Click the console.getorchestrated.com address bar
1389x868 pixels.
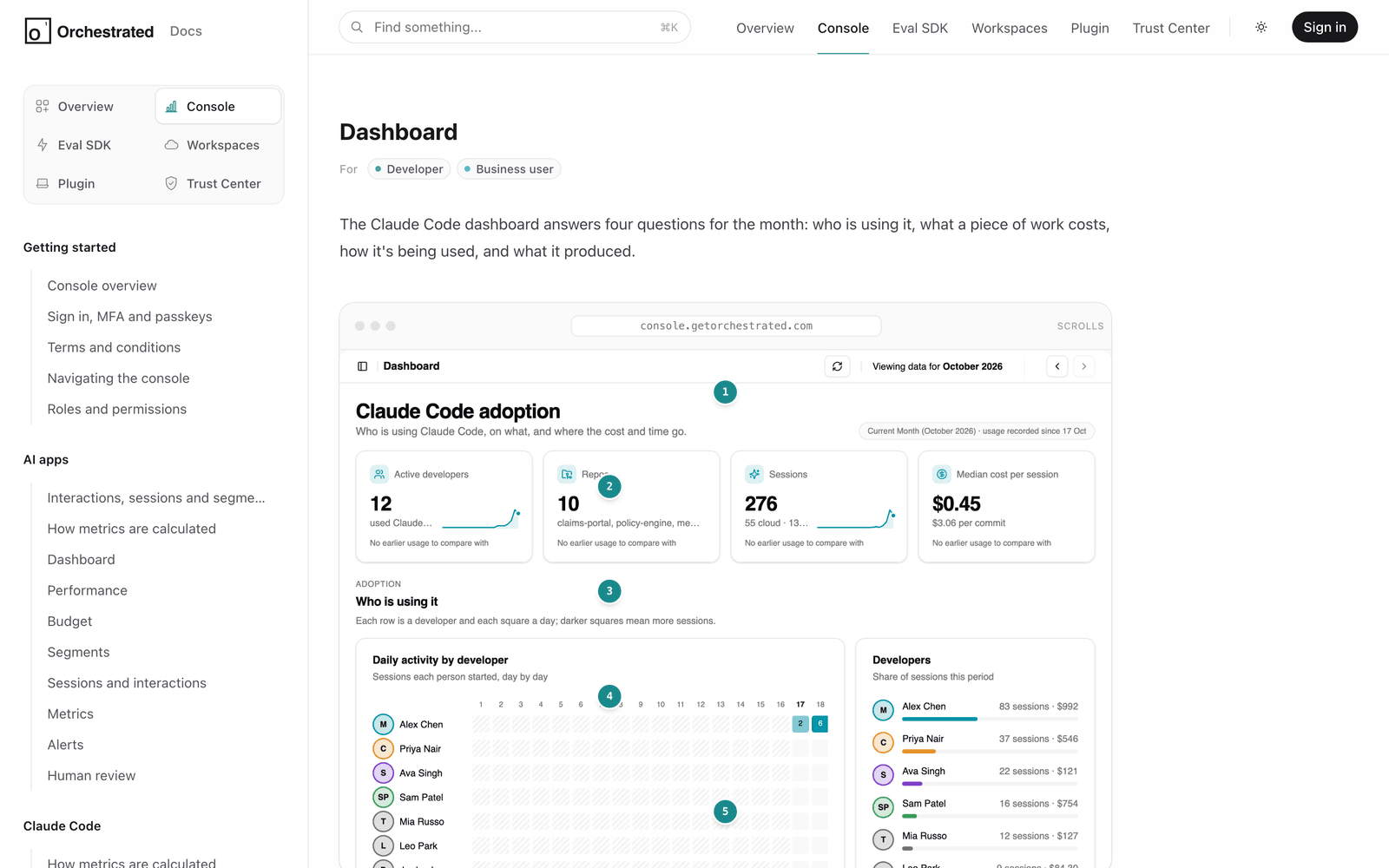pyautogui.click(x=726, y=326)
